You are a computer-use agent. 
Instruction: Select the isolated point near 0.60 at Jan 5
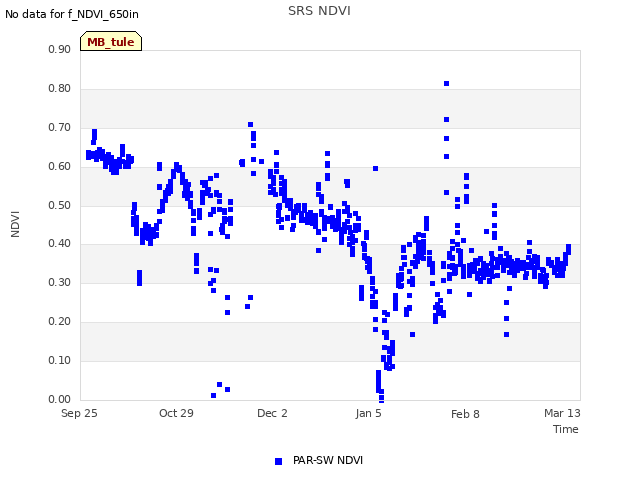376,169
